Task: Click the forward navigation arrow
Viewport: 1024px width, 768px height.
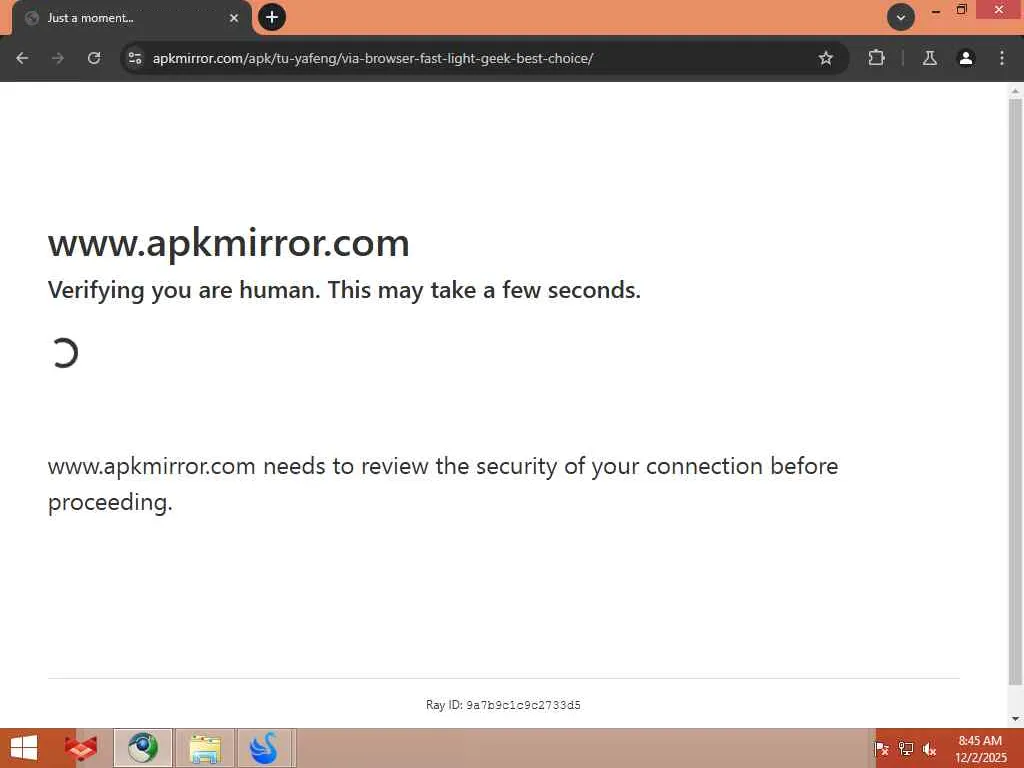Action: coord(58,58)
